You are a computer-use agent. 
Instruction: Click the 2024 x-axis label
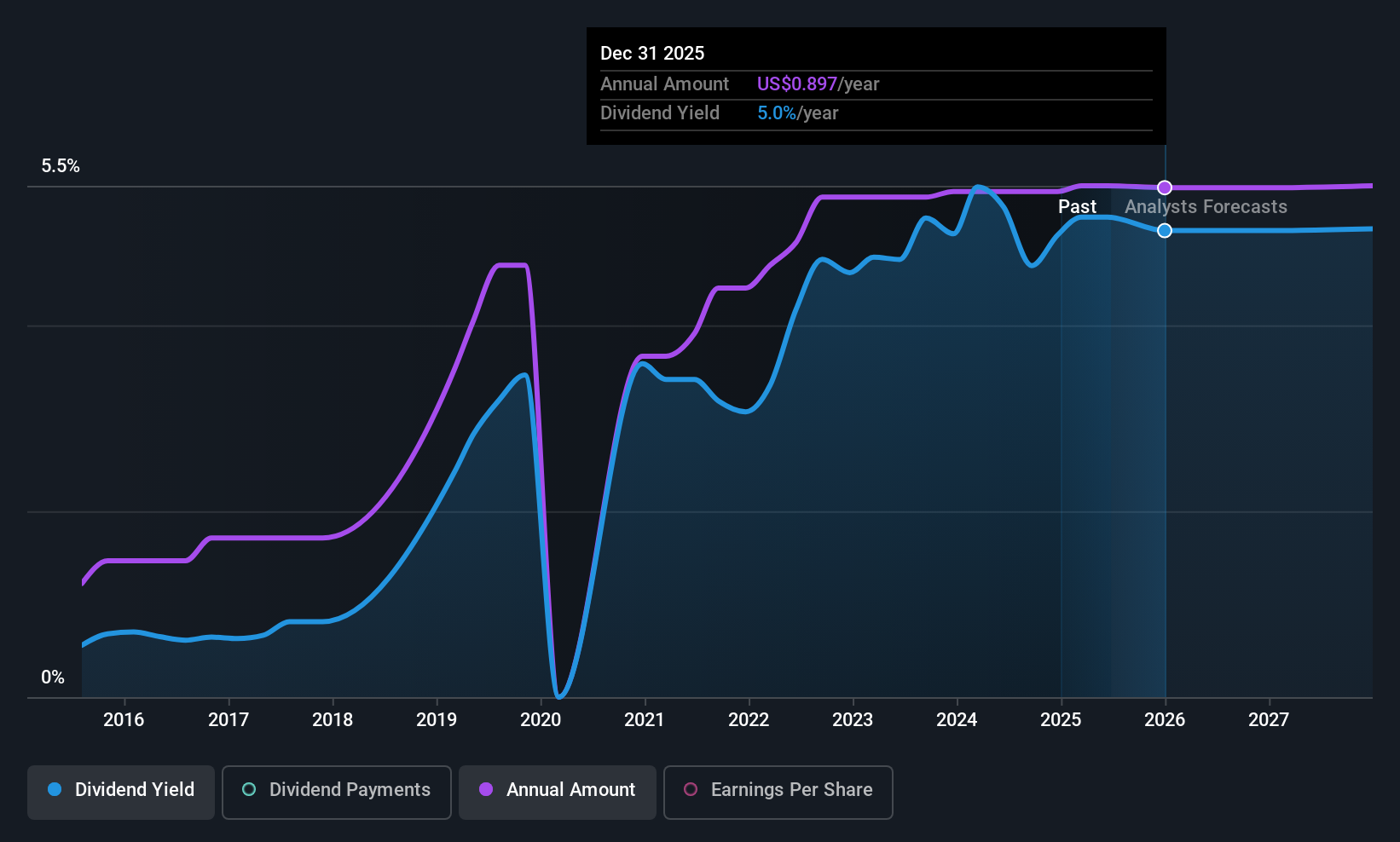[957, 719]
